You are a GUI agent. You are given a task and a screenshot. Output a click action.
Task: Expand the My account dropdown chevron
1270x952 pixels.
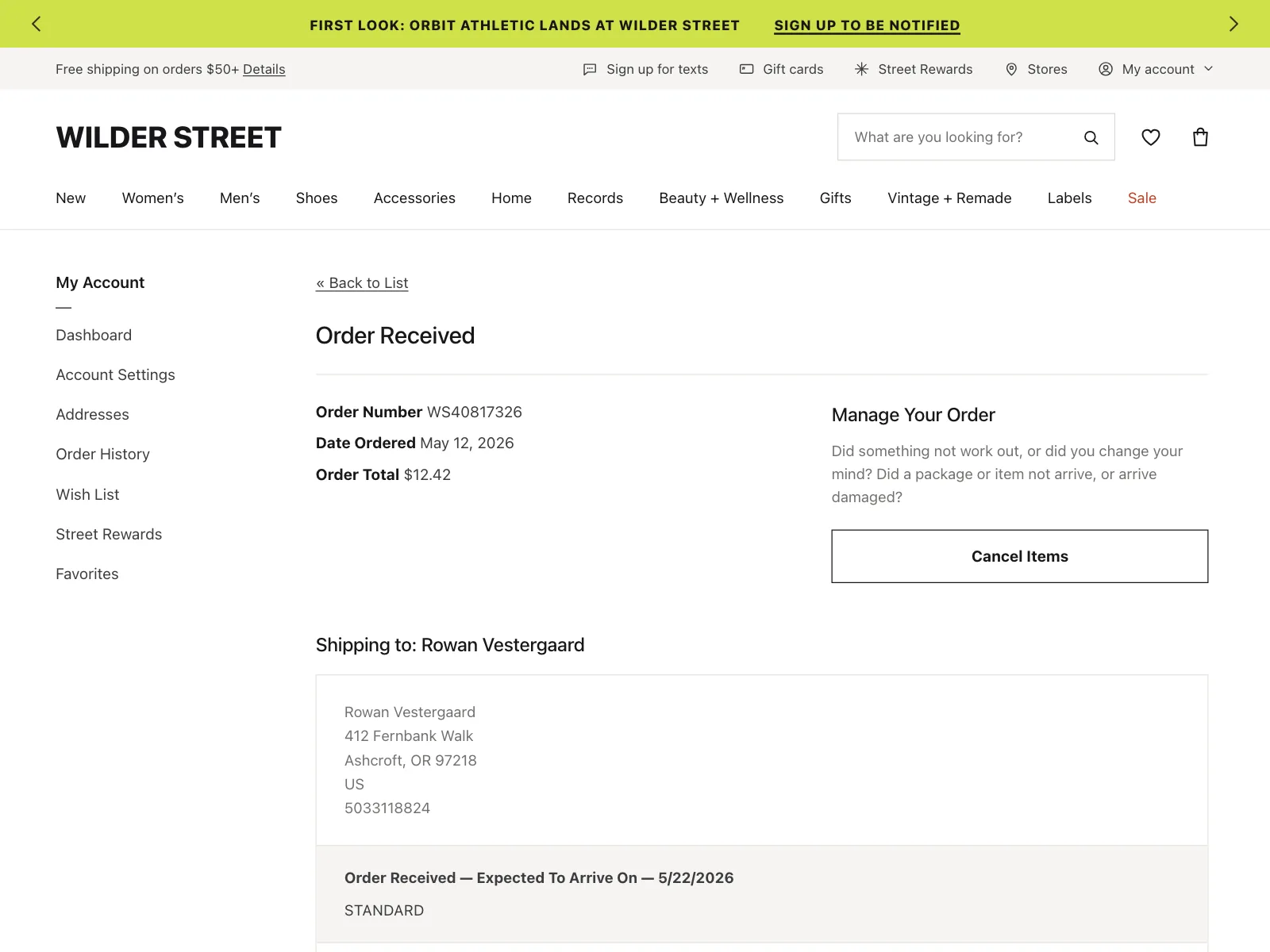coord(1209,69)
